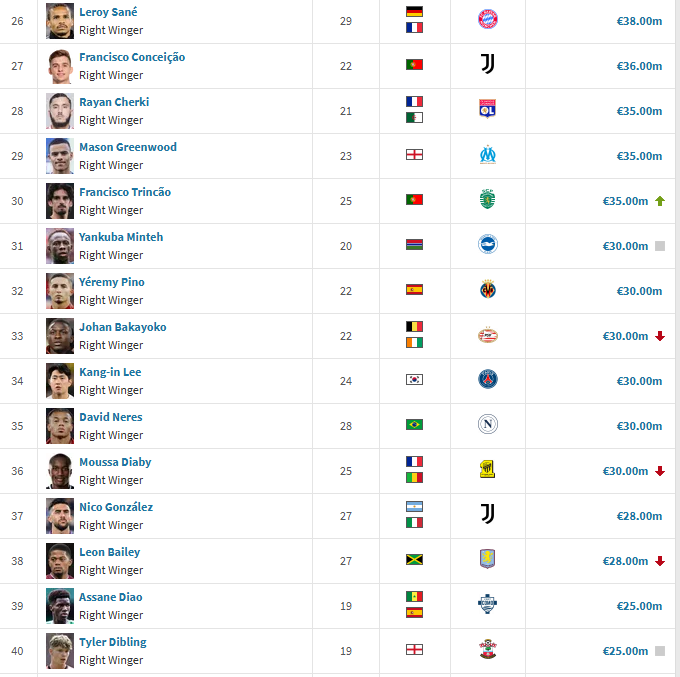Open Moussa Diaby's €30.00m market value
The width and height of the screenshot is (680, 677).
coord(625,471)
